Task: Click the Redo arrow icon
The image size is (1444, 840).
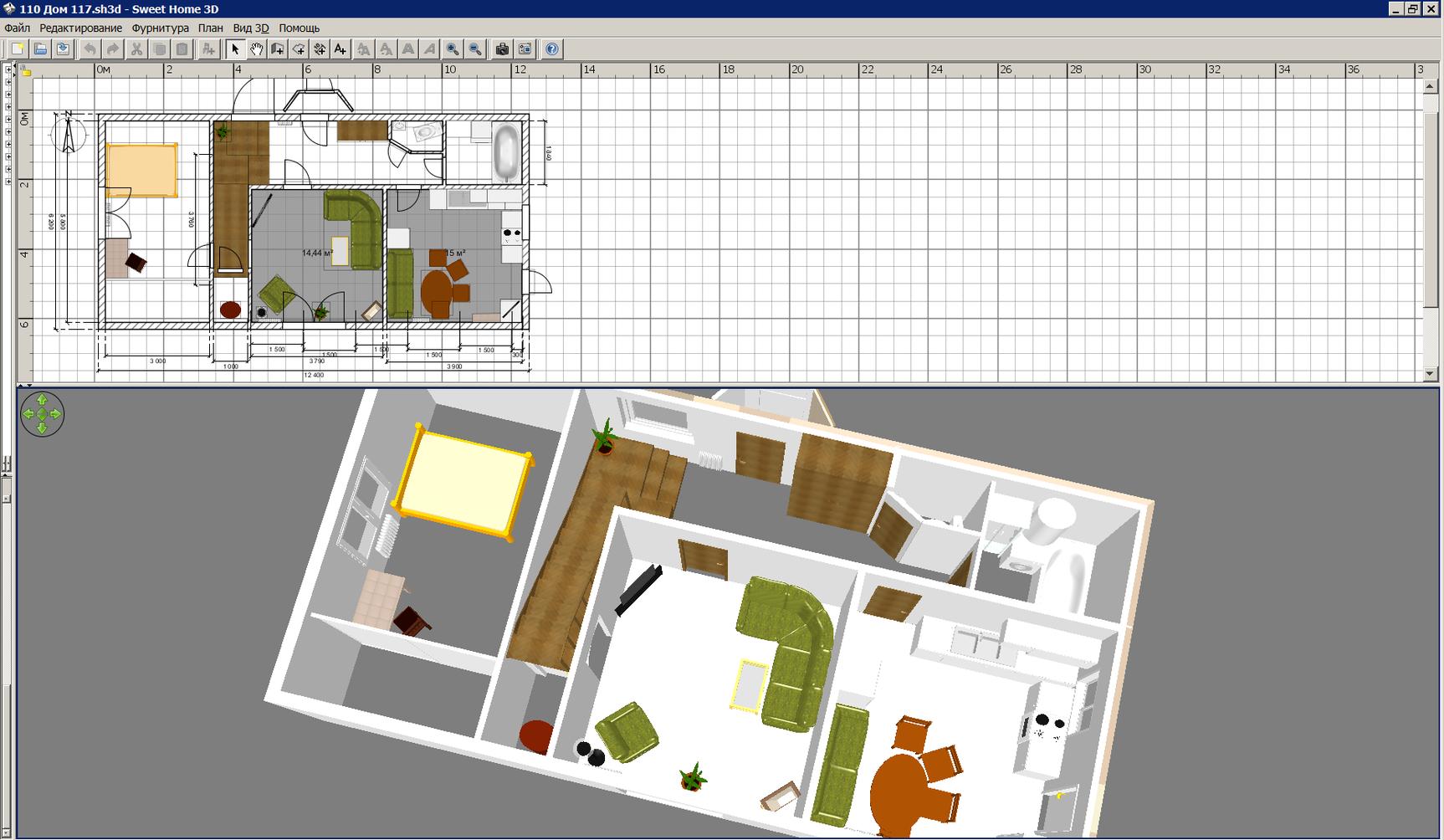Action: tap(112, 49)
